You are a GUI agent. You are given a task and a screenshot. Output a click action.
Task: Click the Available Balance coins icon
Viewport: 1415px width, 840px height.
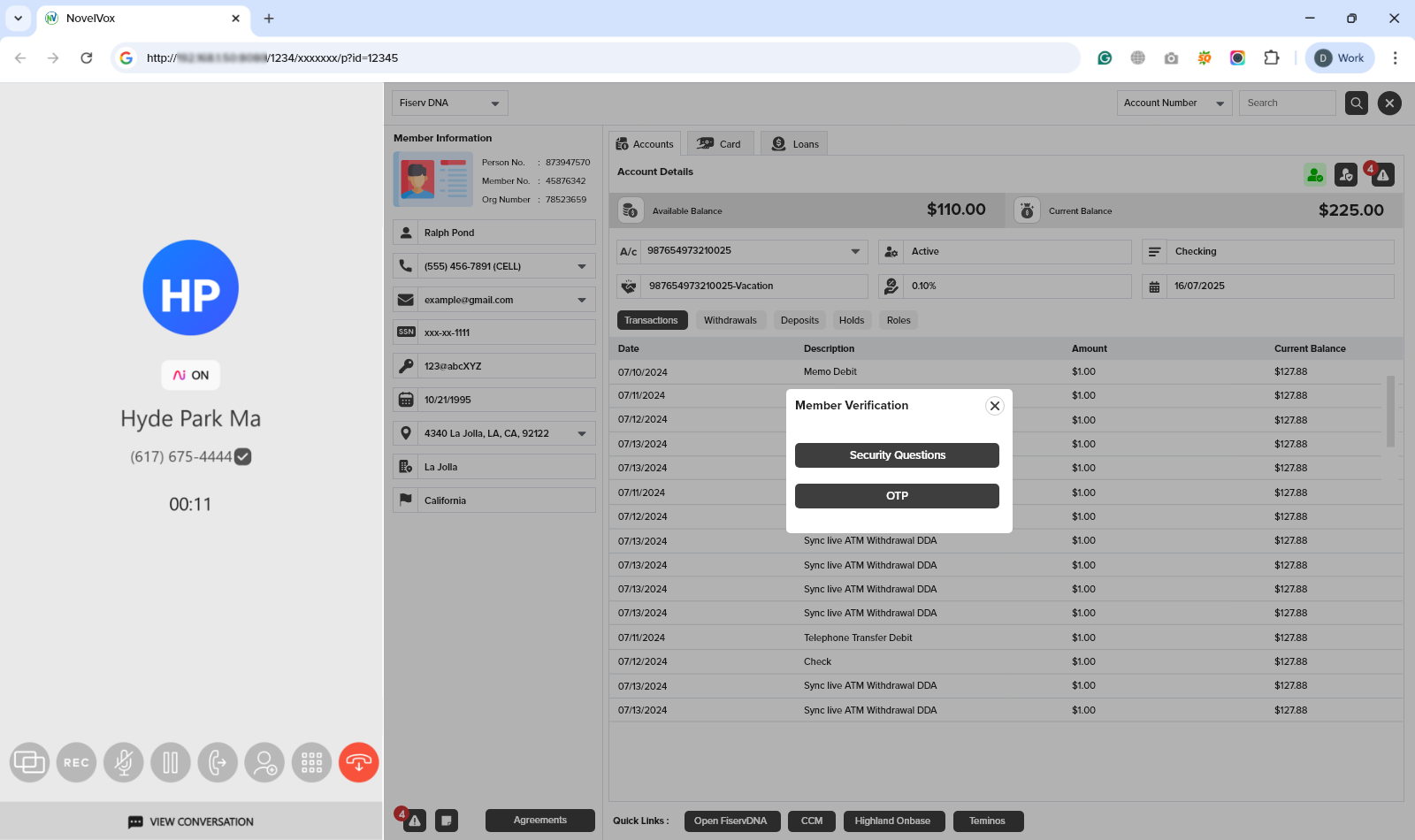click(x=630, y=210)
